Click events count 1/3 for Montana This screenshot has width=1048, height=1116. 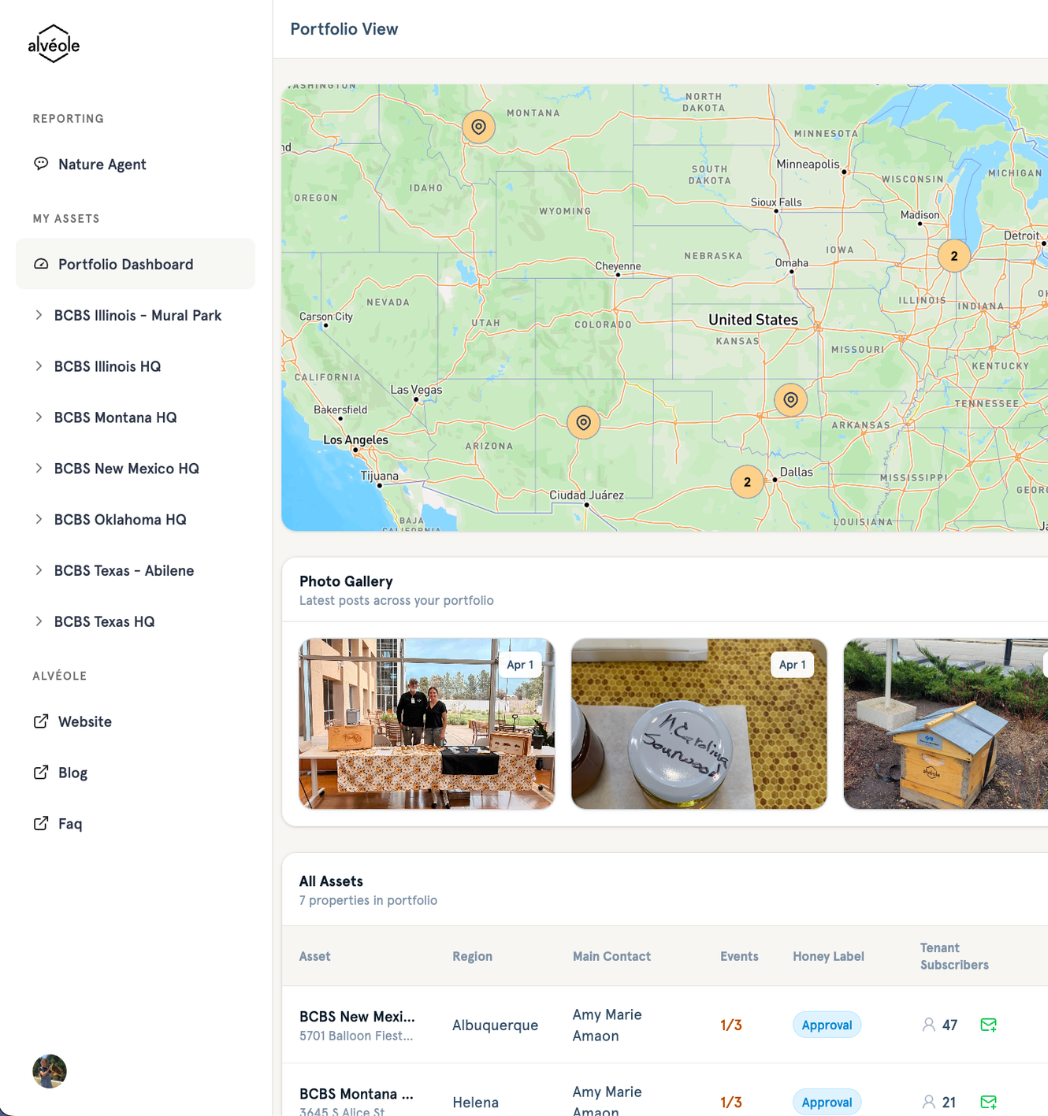(730, 1102)
